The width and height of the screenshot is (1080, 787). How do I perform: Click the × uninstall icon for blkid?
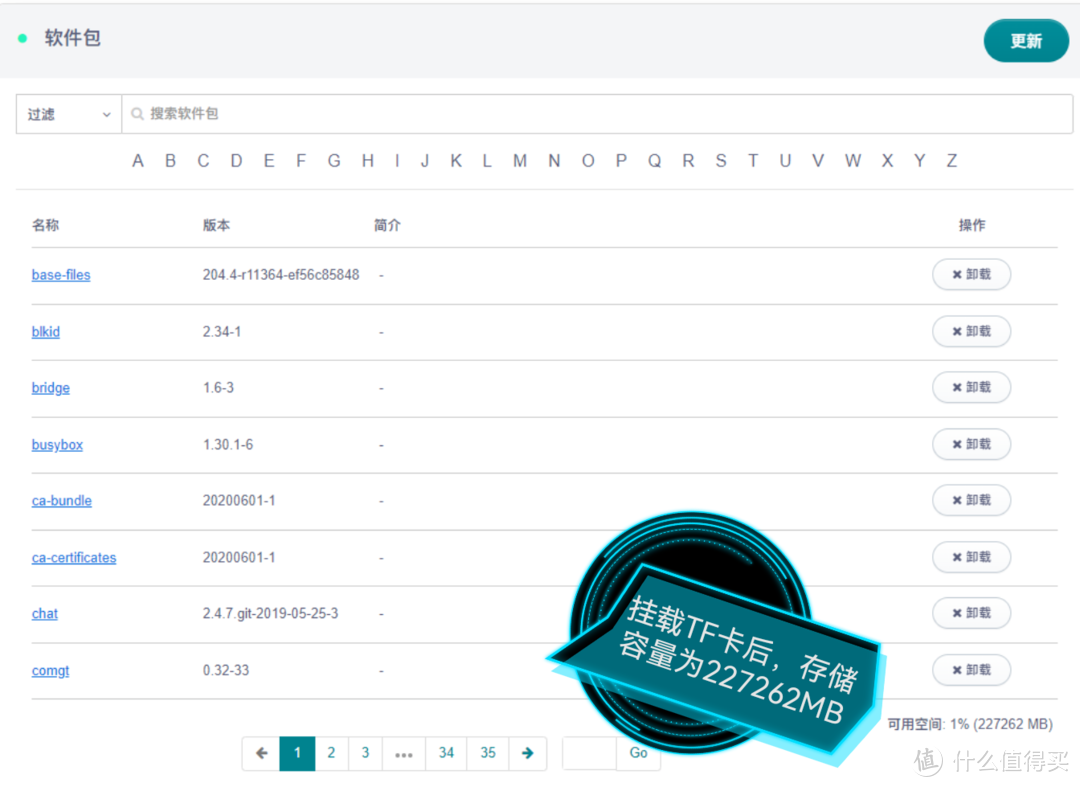pyautogui.click(x=955, y=331)
